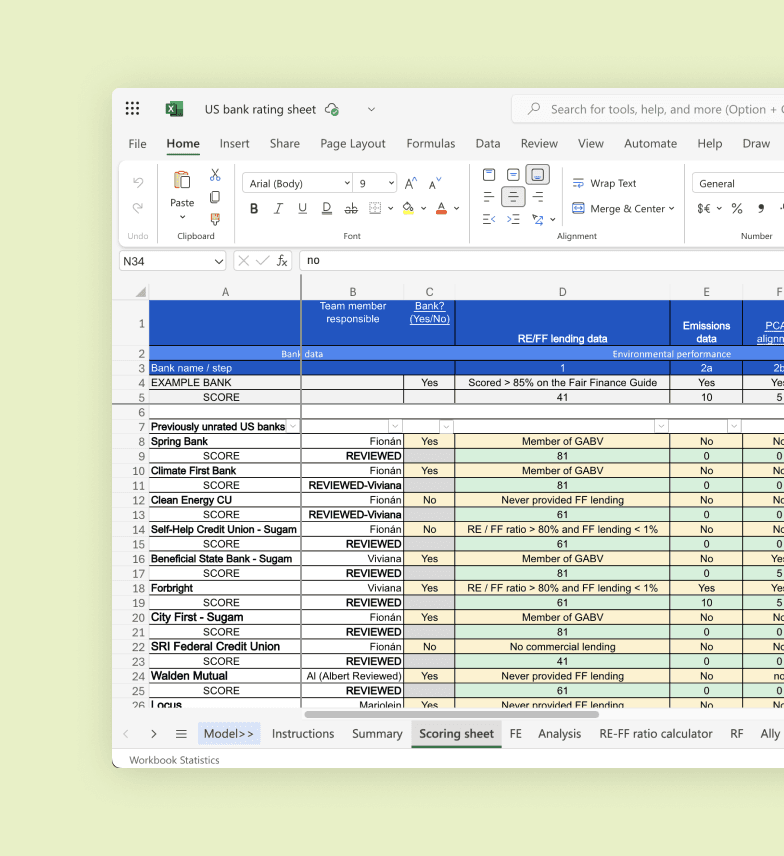
Task: Click the formula enter checkmark icon
Action: pyautogui.click(x=263, y=261)
